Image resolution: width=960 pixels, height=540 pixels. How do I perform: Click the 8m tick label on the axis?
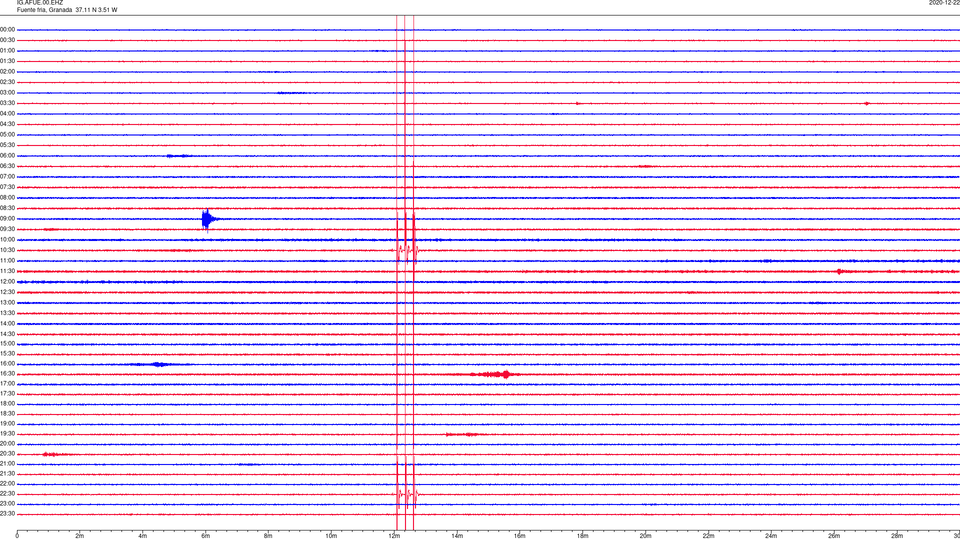pos(268,536)
